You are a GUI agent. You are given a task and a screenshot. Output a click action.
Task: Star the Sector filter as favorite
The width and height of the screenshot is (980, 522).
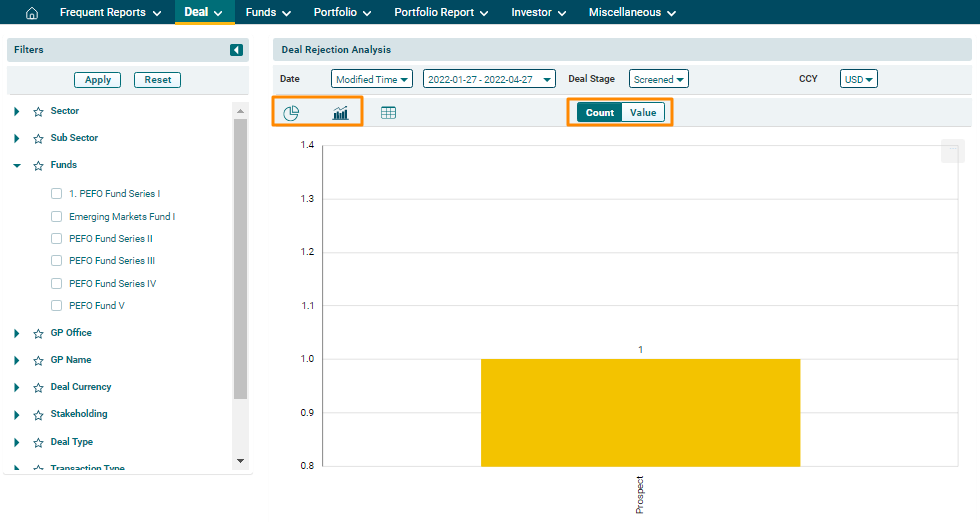pyautogui.click(x=38, y=112)
